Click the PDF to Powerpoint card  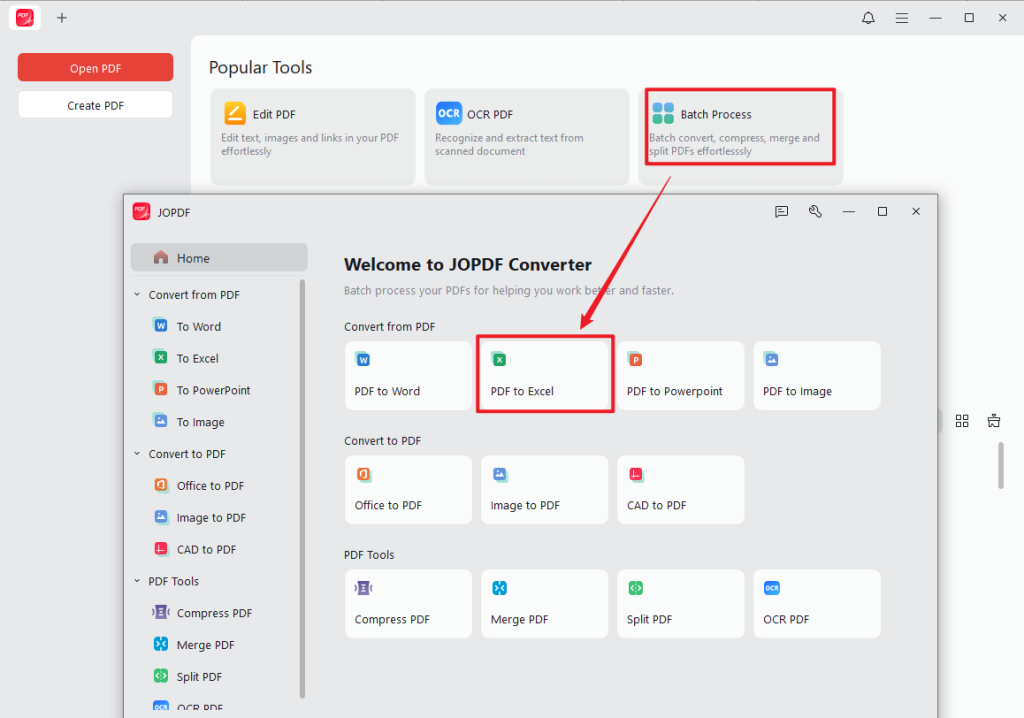[680, 376]
